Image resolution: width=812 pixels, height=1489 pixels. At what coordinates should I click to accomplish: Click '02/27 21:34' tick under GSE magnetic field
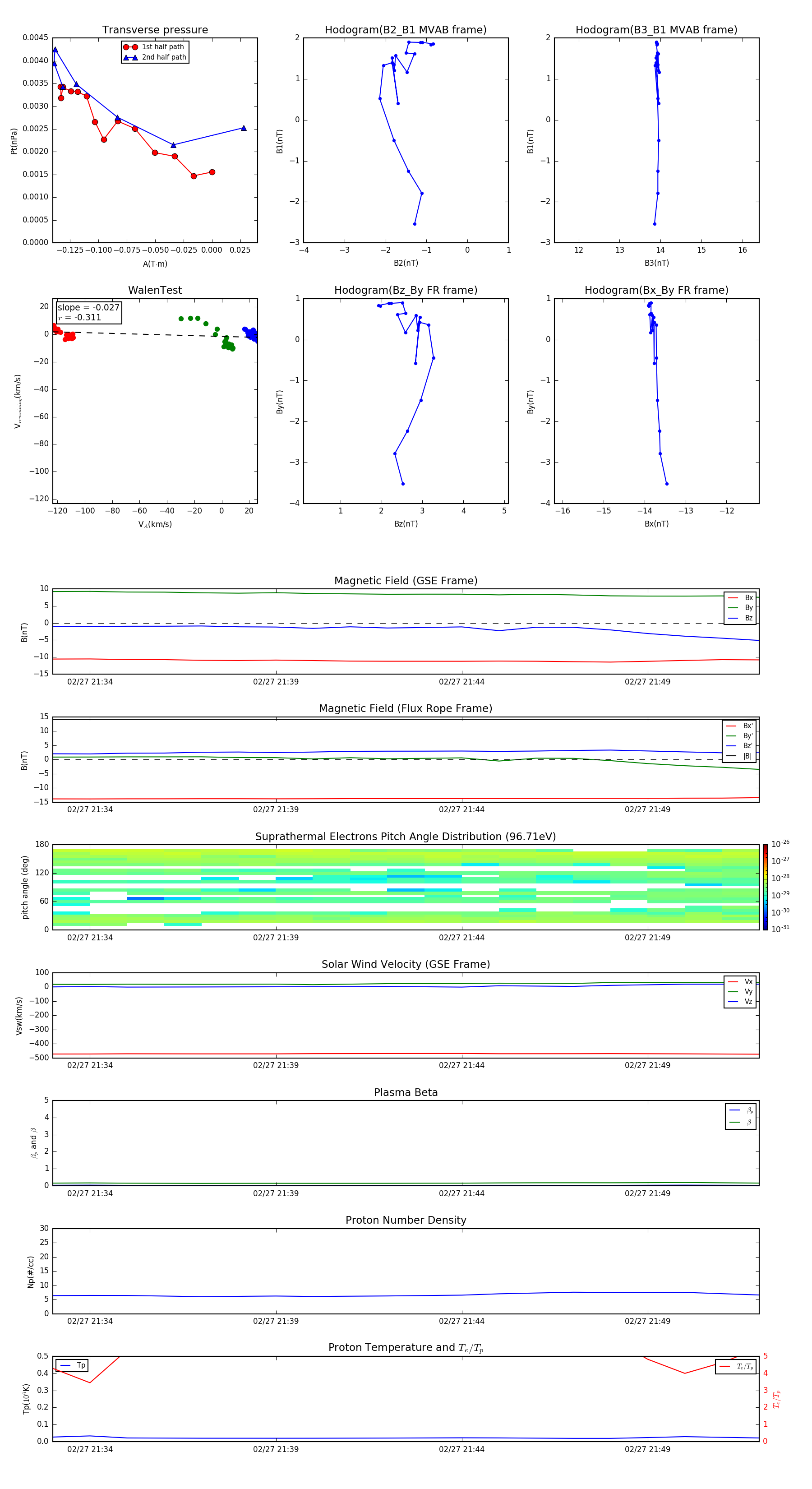pyautogui.click(x=90, y=682)
